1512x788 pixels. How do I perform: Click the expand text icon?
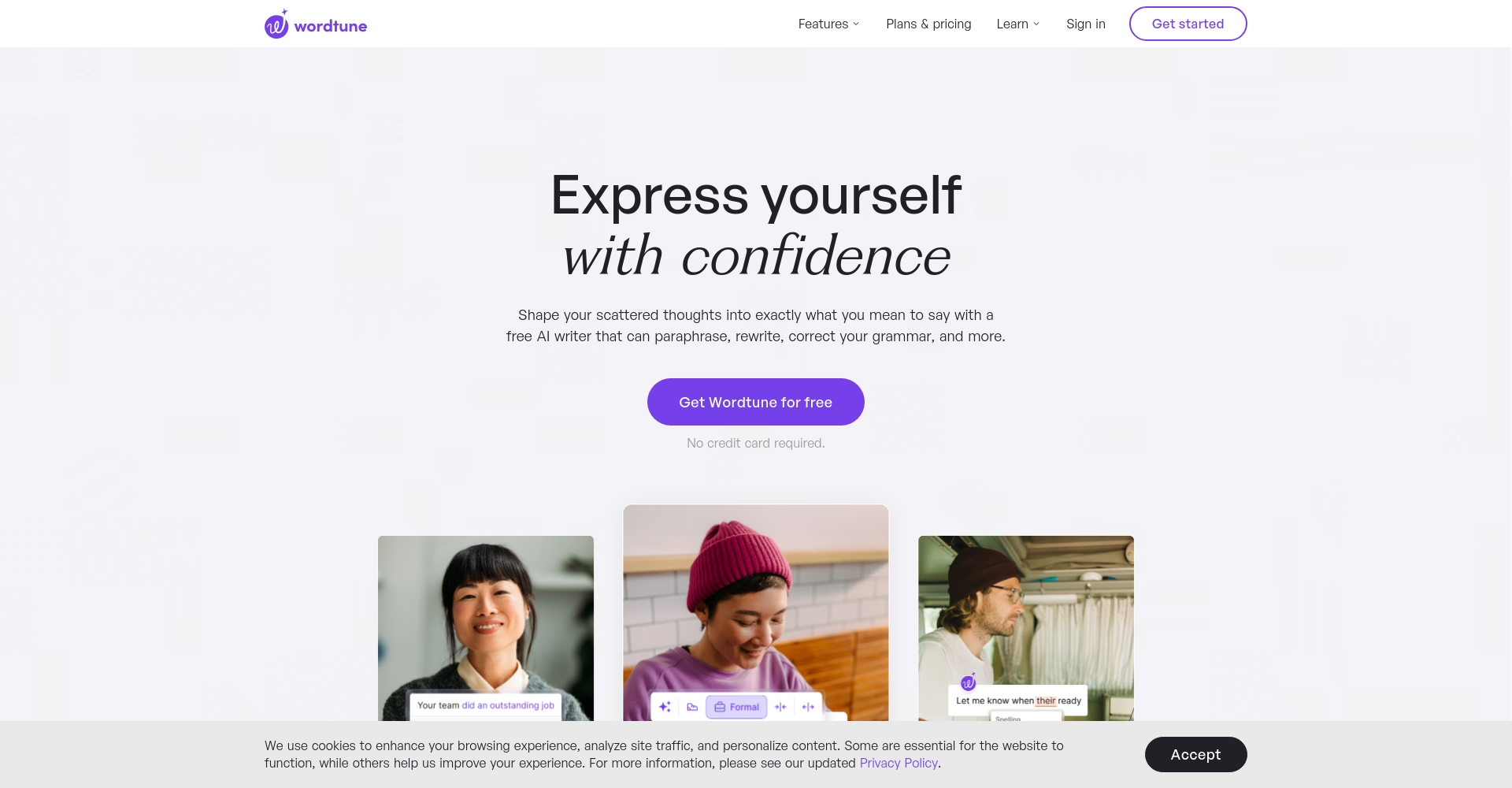(x=808, y=707)
